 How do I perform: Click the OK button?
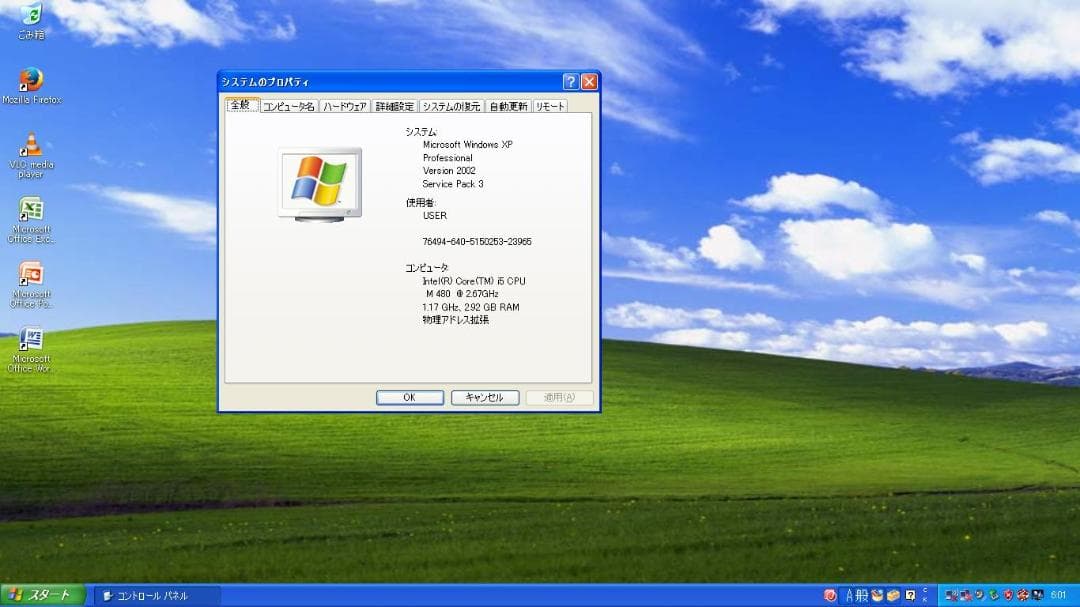tap(409, 397)
